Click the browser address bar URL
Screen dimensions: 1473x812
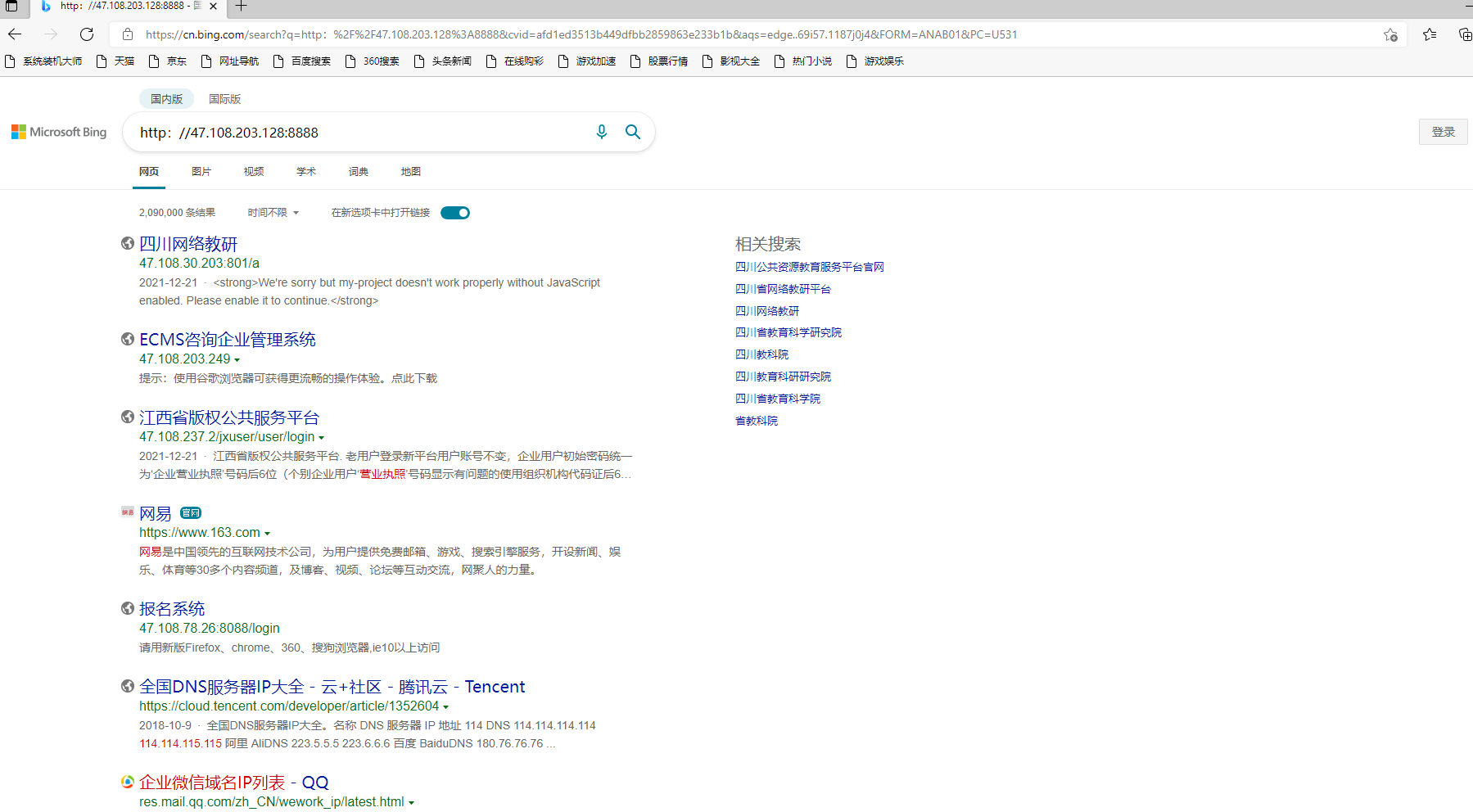[581, 34]
